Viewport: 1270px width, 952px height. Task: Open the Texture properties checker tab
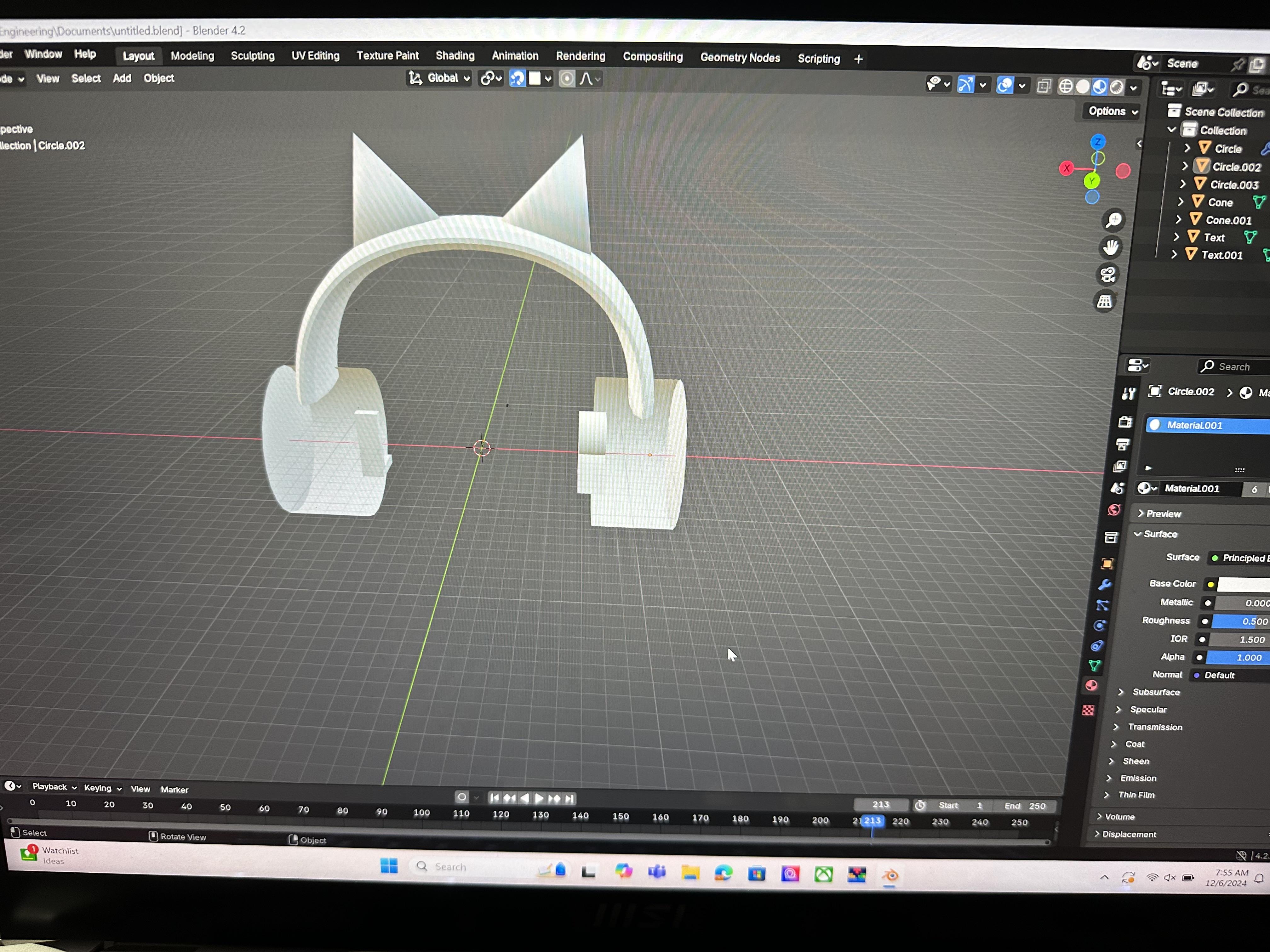tap(1088, 710)
